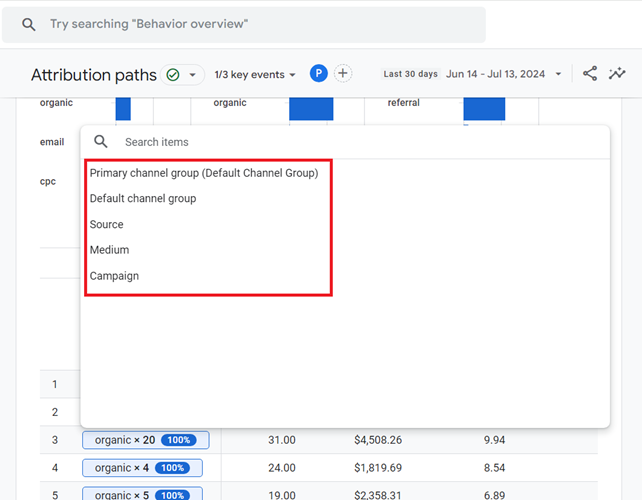642x500 pixels.
Task: Click the email row label
Action: pos(52,142)
